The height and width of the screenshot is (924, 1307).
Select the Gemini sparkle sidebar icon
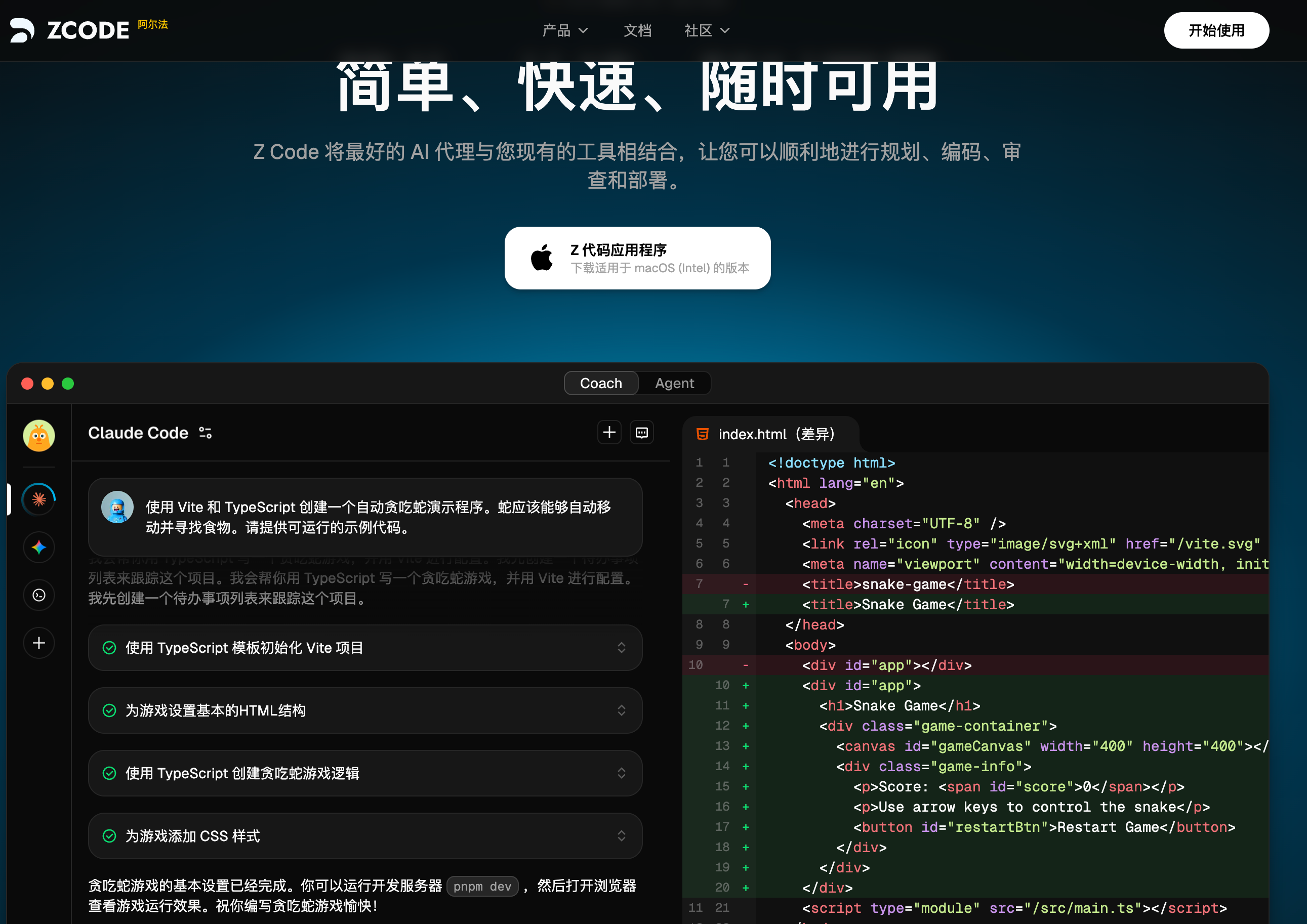click(x=38, y=548)
